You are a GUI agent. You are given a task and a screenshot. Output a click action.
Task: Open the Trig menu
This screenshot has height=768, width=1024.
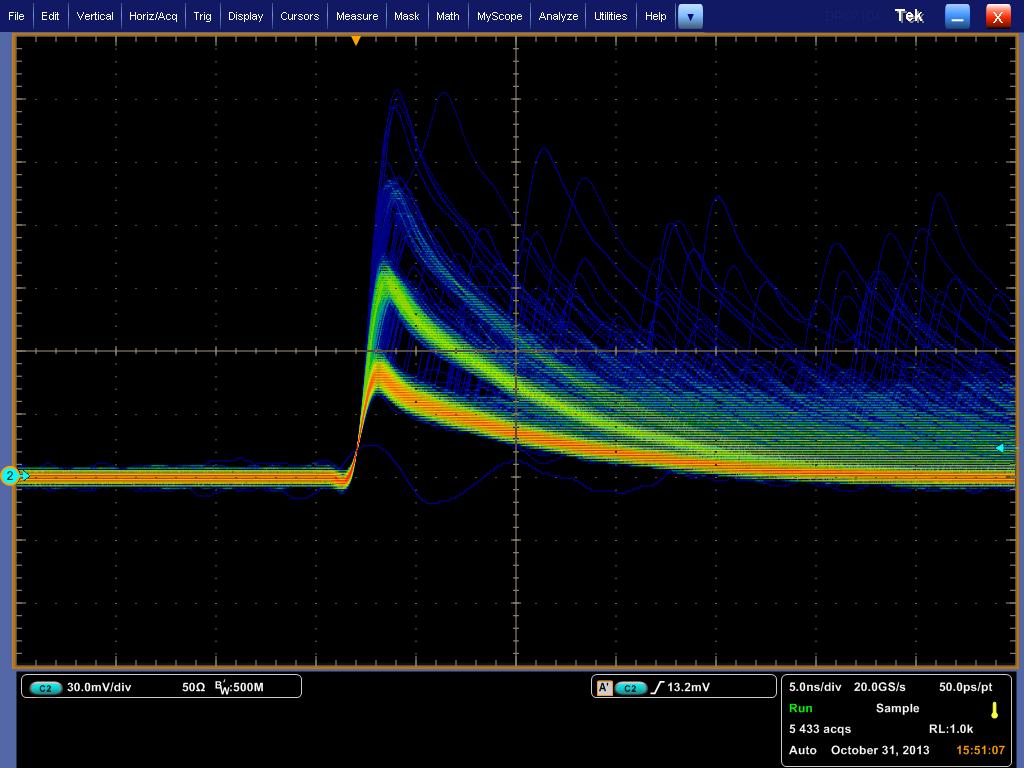[202, 16]
